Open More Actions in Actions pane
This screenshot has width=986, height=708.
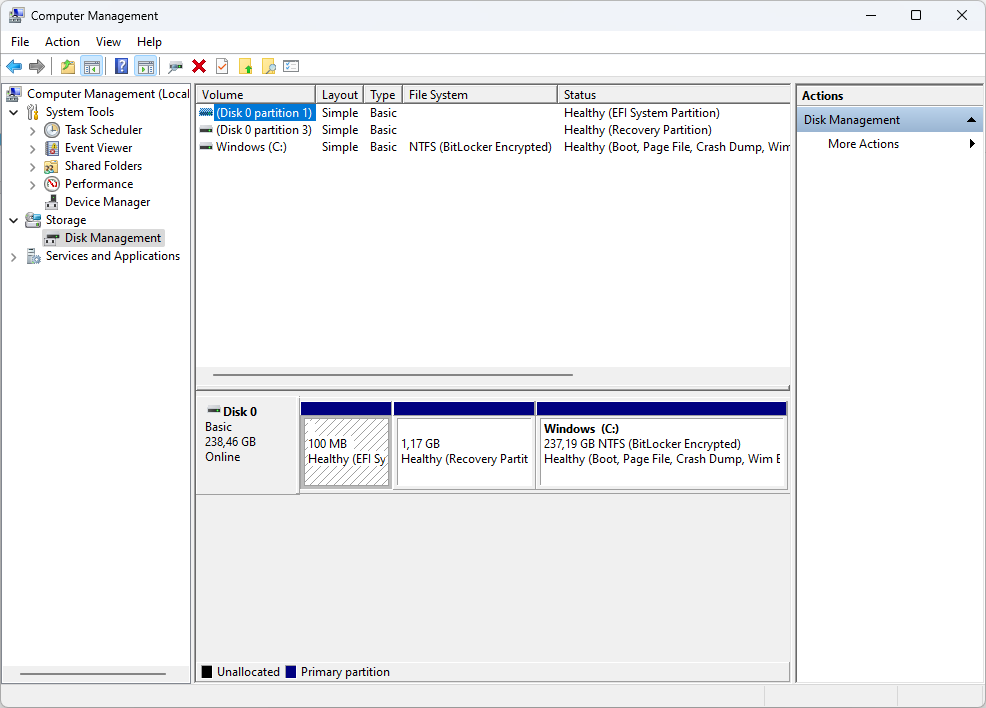863,144
